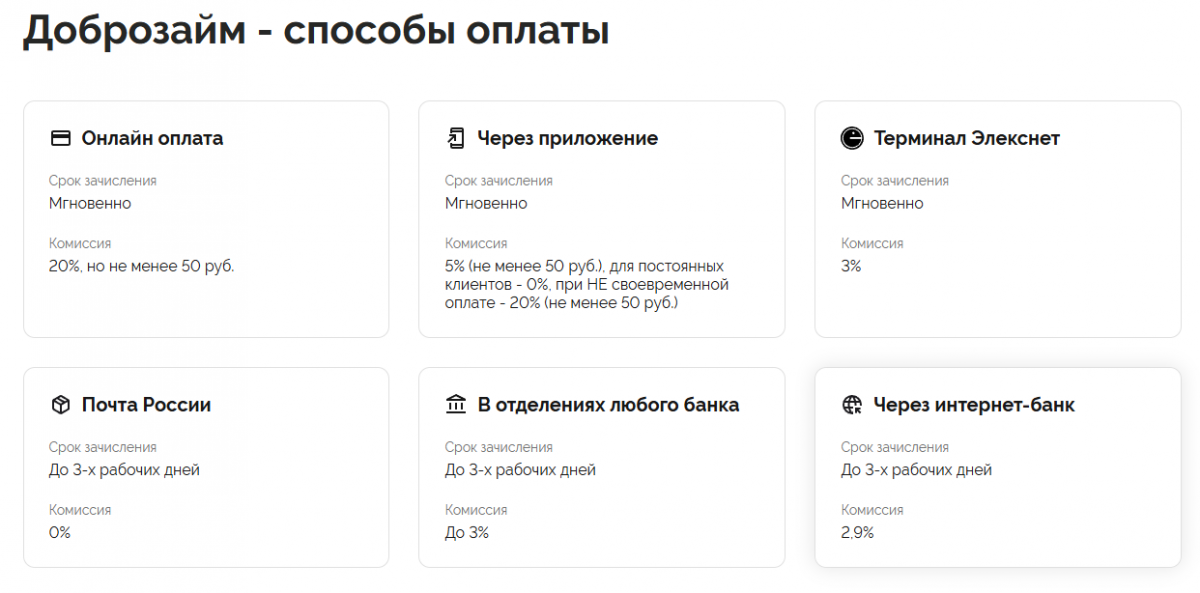Select the Терминал Элекснет heading

(x=966, y=138)
